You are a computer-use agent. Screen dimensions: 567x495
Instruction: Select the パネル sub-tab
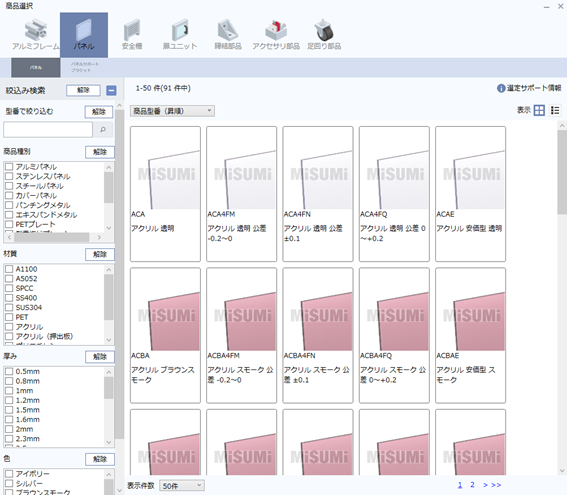tap(36, 68)
